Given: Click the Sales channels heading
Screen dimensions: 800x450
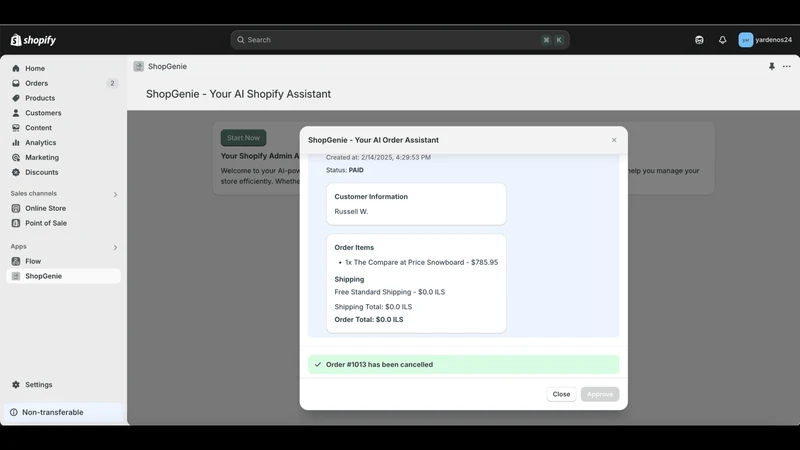Looking at the screenshot, I should 34,193.
